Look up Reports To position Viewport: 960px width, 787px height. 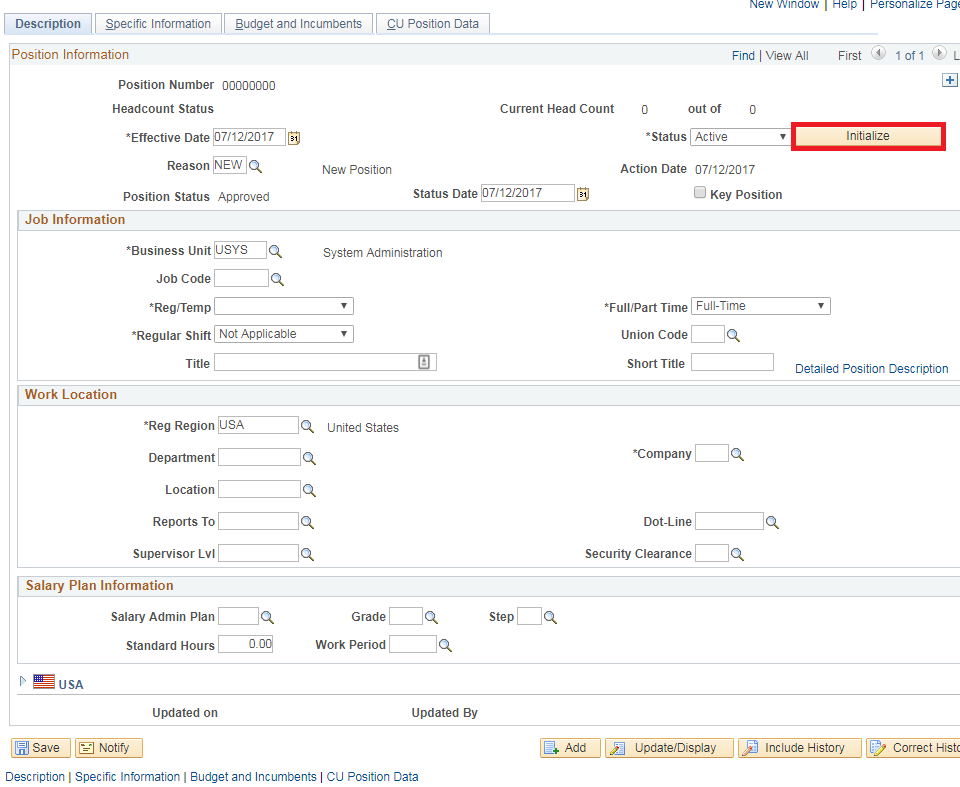click(307, 522)
